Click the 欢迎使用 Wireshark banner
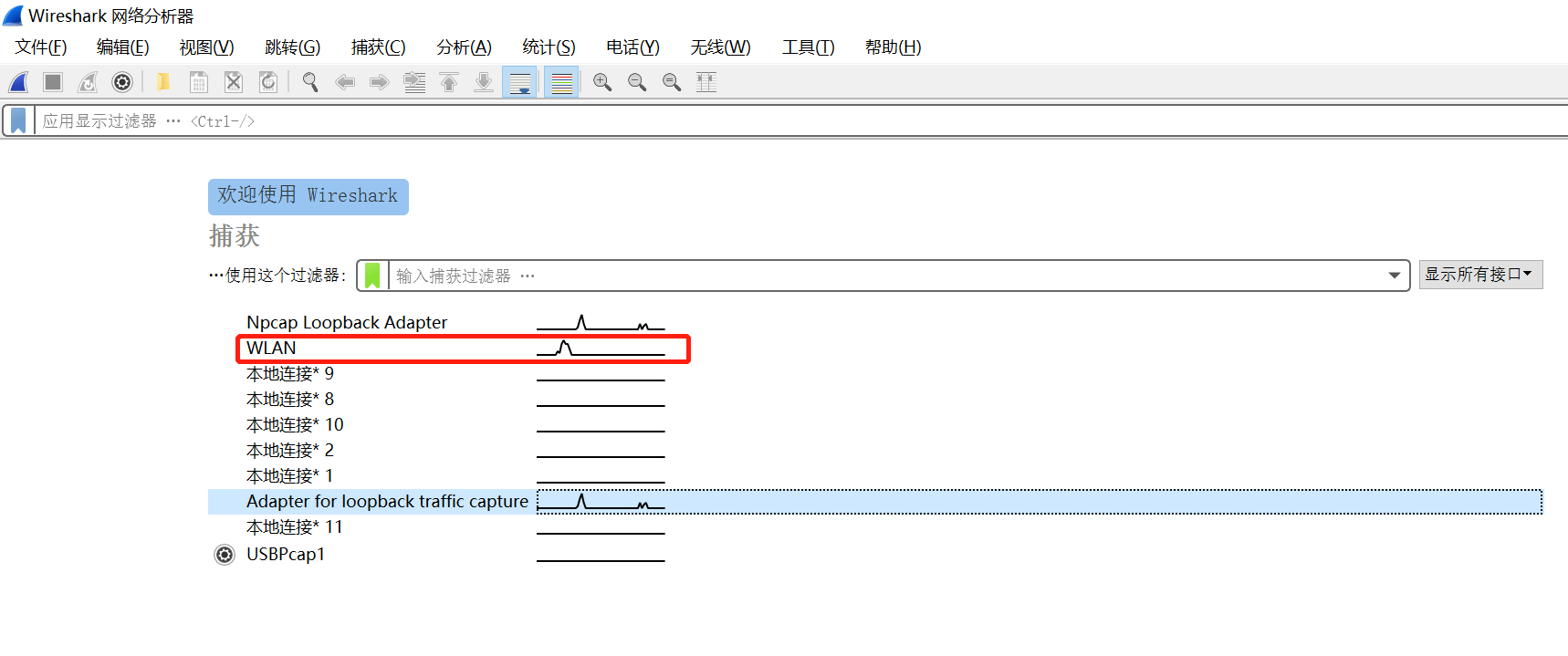 click(x=308, y=196)
